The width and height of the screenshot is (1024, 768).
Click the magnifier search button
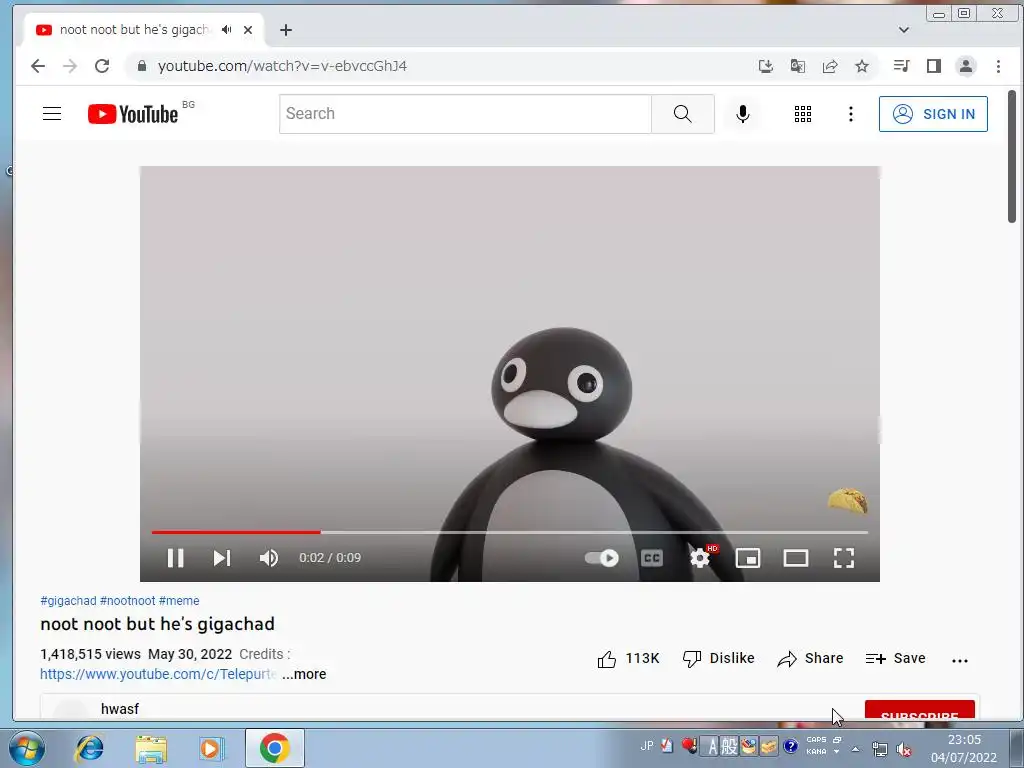point(682,114)
